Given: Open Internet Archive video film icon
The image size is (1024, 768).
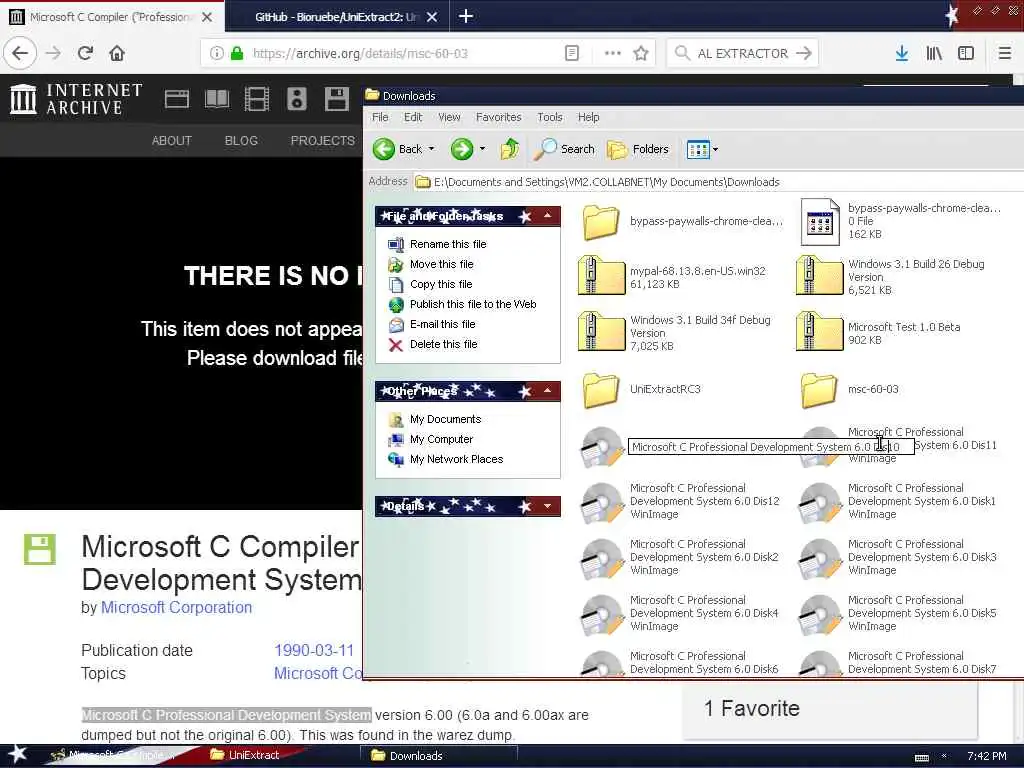Looking at the screenshot, I should pos(257,99).
